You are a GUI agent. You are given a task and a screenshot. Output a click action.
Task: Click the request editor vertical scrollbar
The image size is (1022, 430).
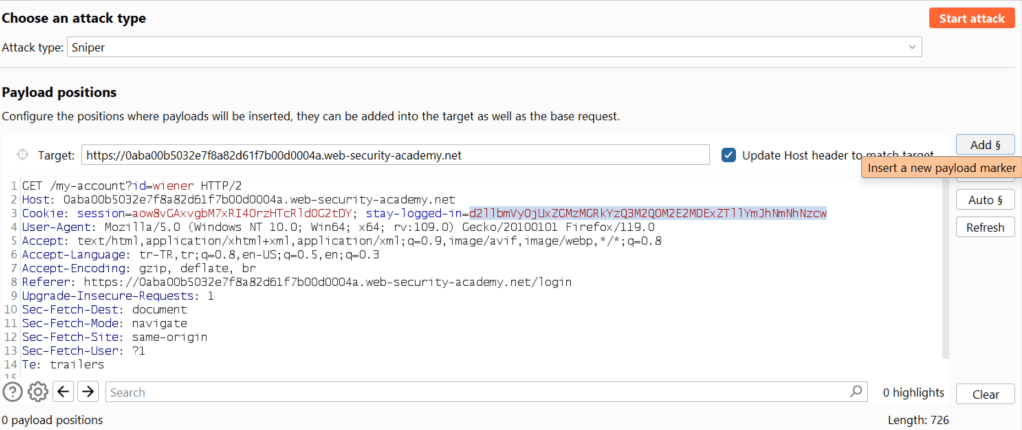(946, 270)
